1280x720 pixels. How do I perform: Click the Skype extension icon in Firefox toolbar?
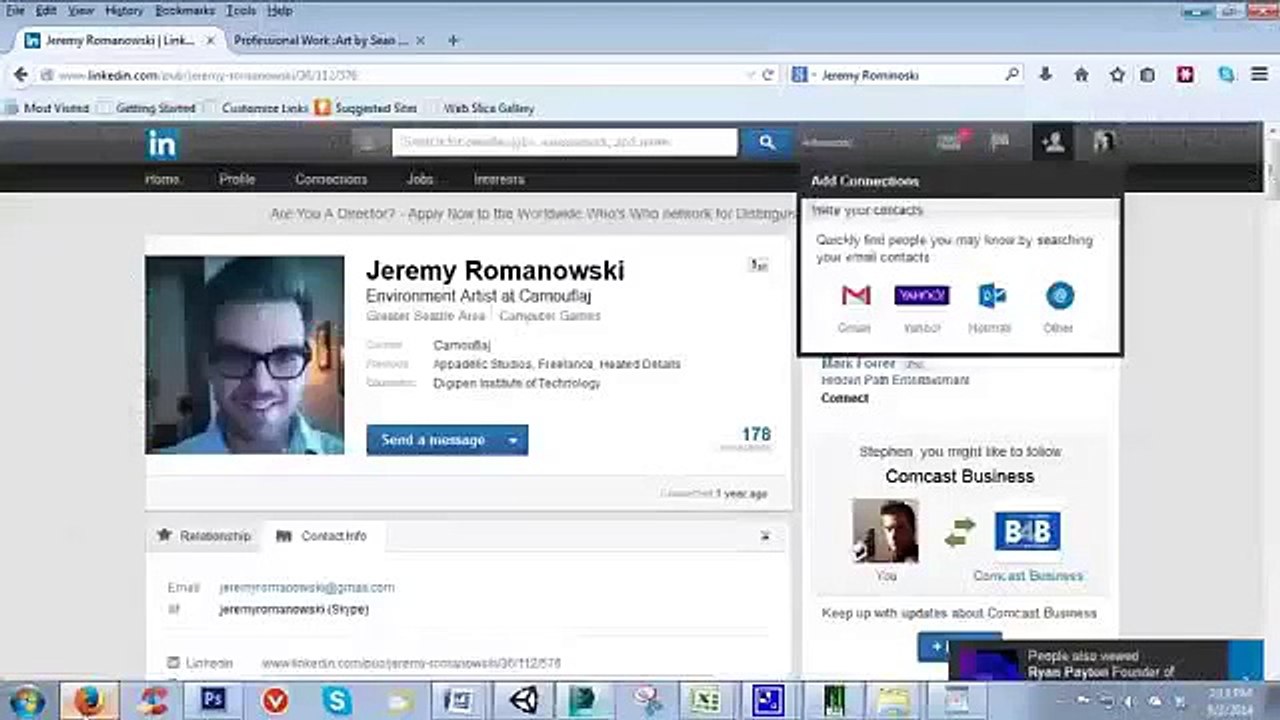1226,75
